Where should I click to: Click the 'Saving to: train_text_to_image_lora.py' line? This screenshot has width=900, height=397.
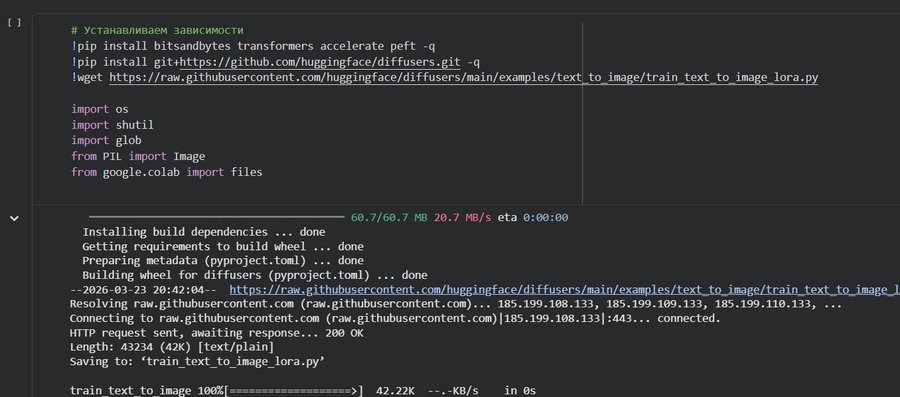coord(197,362)
